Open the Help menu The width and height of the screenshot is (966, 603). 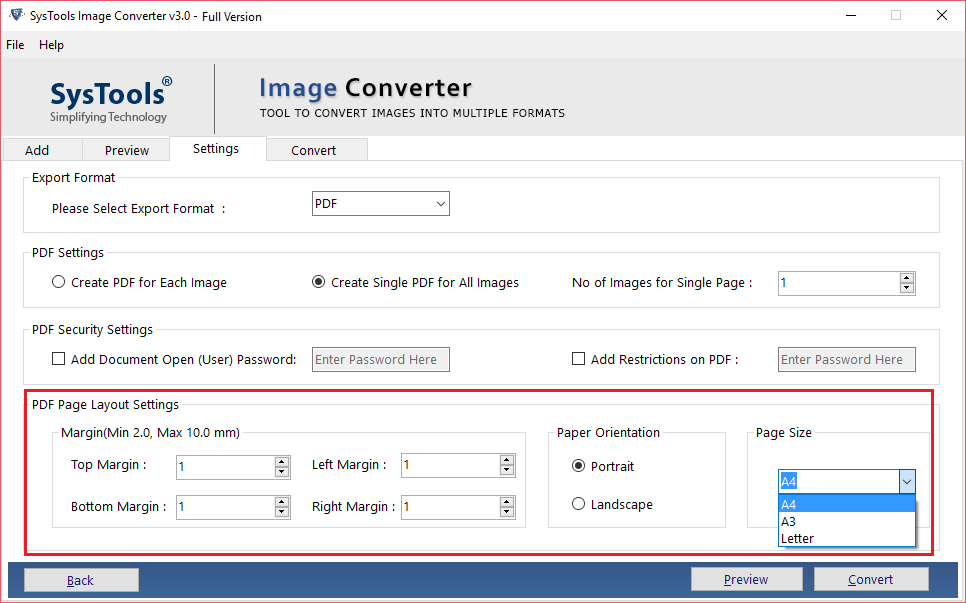[x=51, y=45]
